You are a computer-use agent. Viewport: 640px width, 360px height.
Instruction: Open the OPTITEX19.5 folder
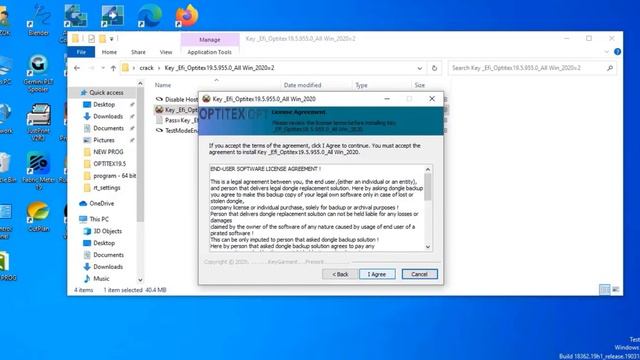pyautogui.click(x=104, y=164)
